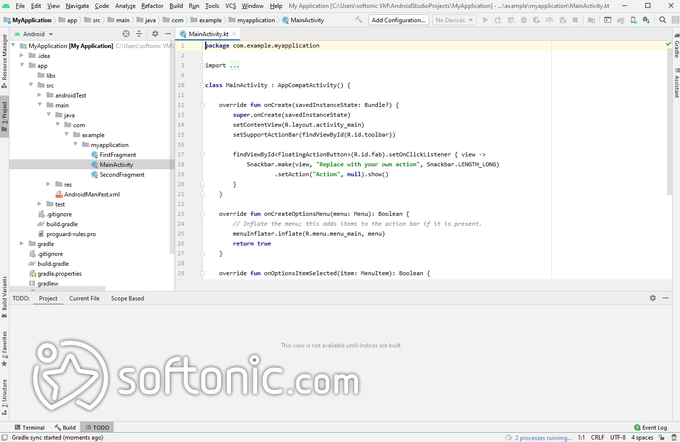Close the MainActivity.kt editor tab
The image size is (680, 442).
(234, 34)
